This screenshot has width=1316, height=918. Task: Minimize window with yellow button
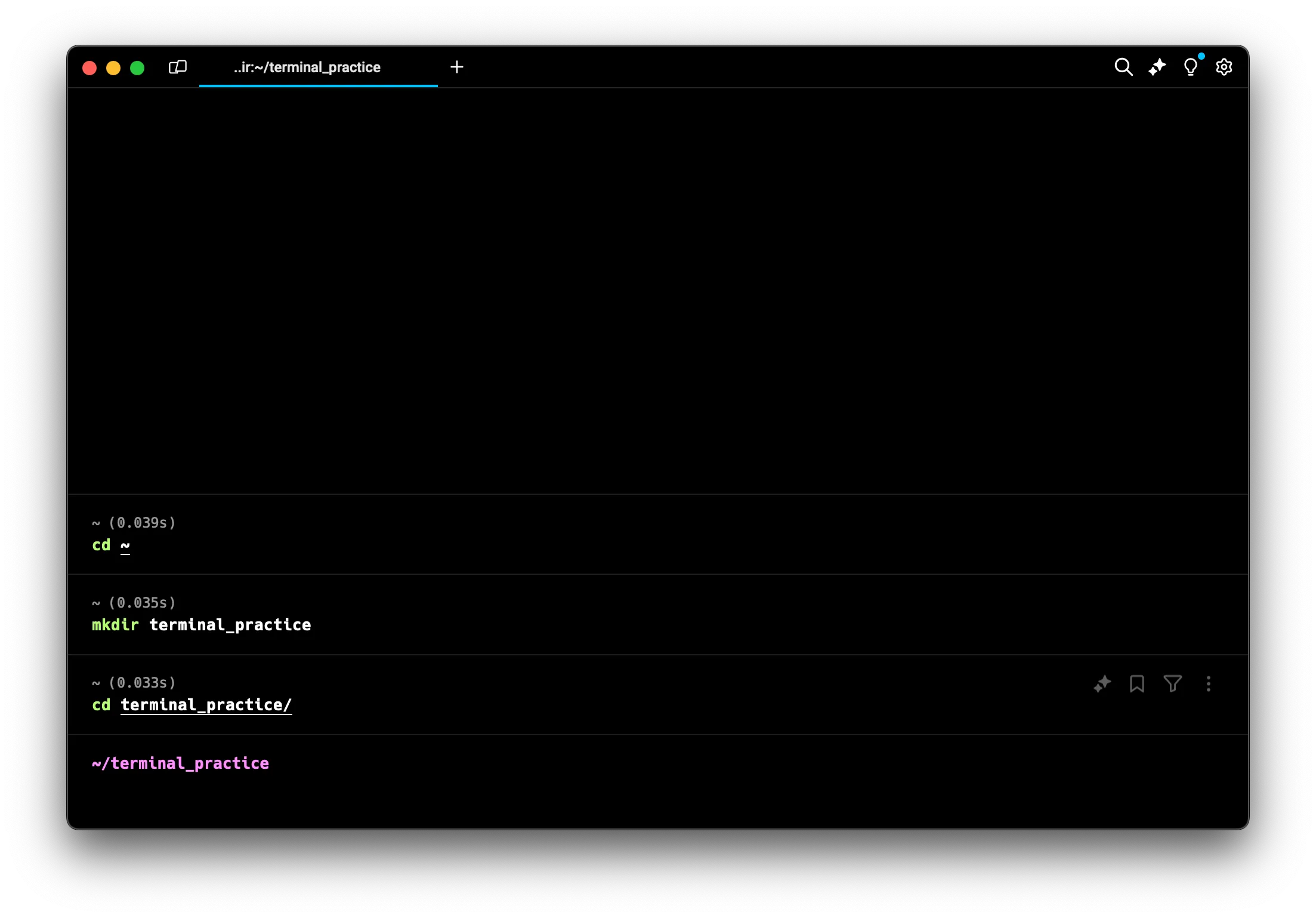pos(113,68)
